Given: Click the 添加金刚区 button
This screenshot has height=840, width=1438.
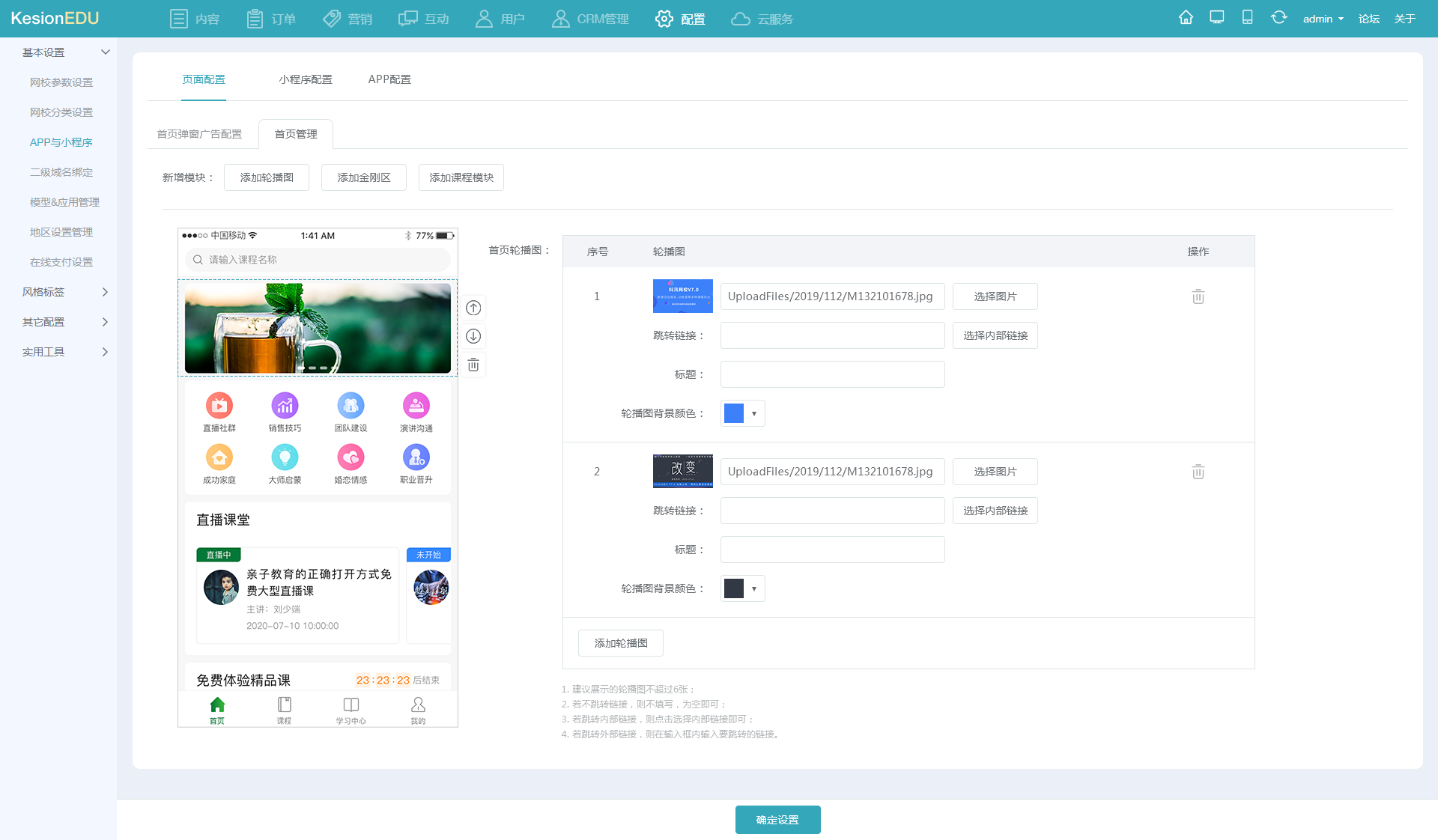Looking at the screenshot, I should point(363,177).
